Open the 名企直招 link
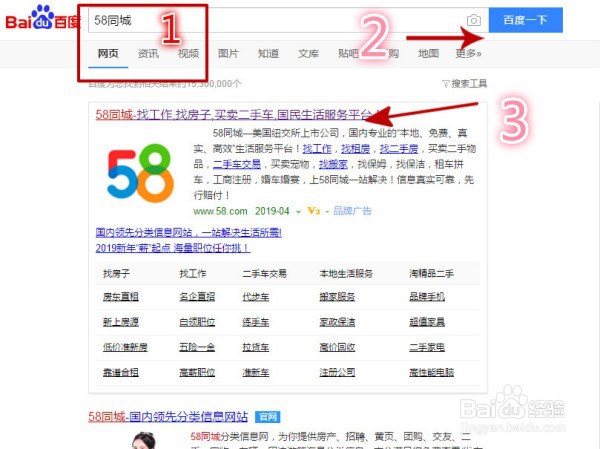The width and height of the screenshot is (600, 449). pos(197,297)
